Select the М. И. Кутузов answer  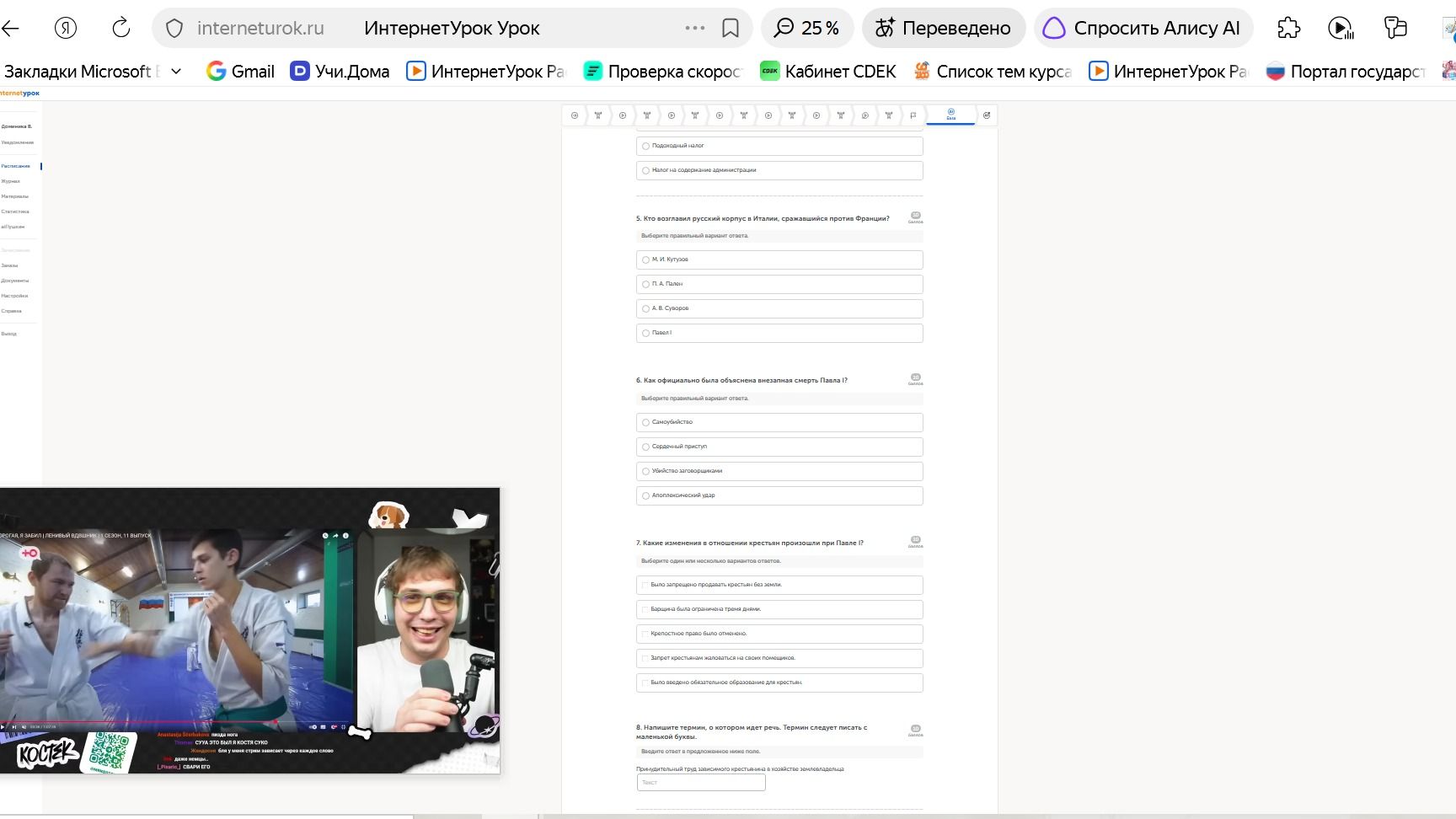tap(779, 260)
